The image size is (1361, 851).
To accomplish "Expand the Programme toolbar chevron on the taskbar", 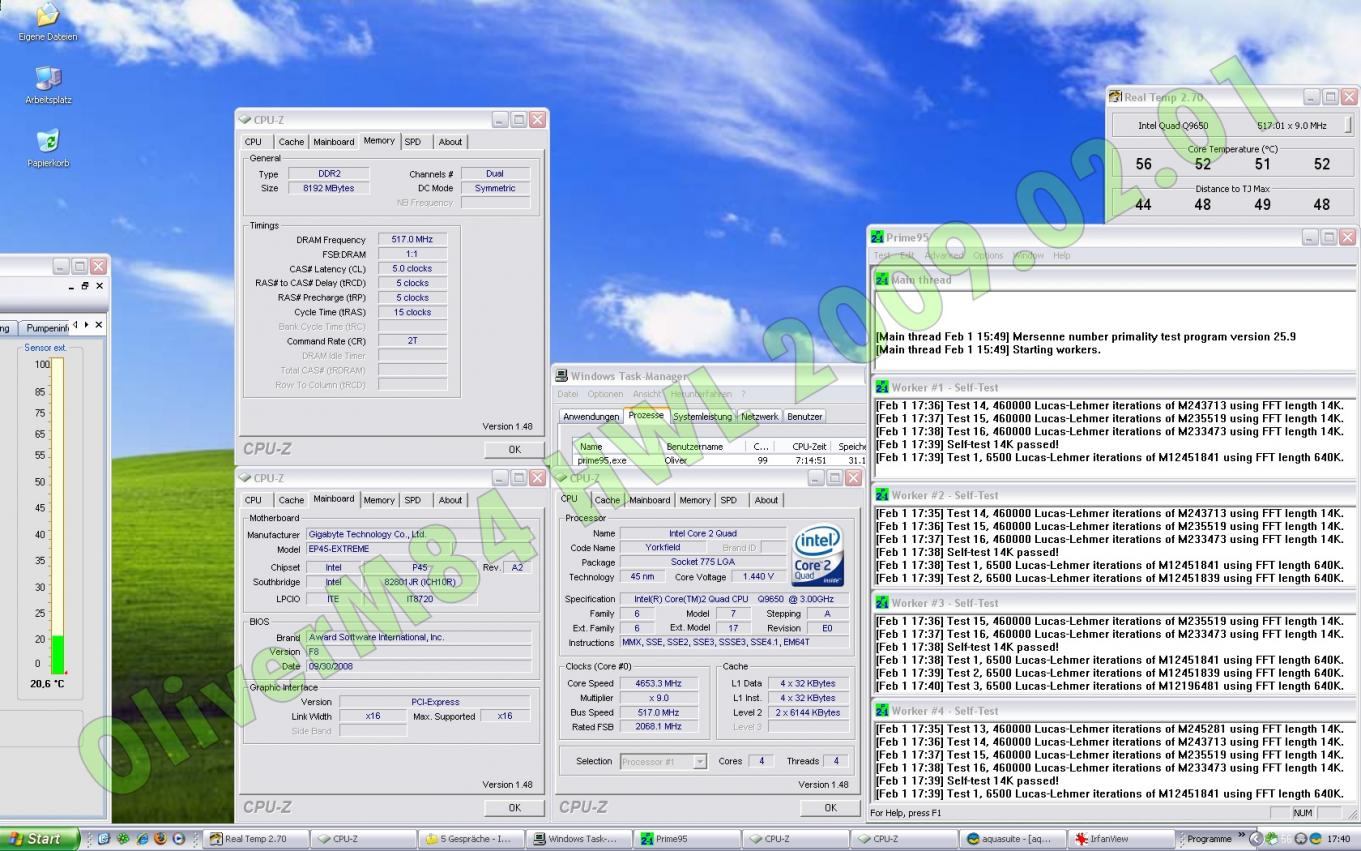I will [1241, 836].
